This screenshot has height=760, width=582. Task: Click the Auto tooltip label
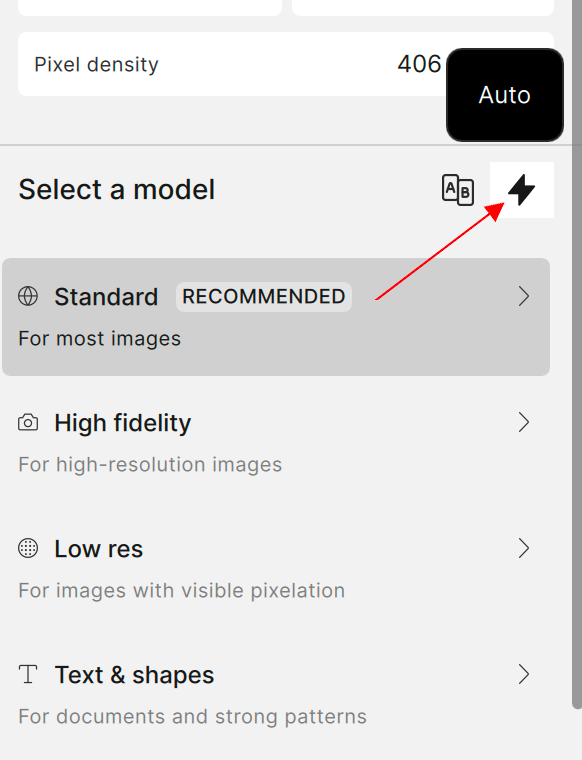pos(504,95)
